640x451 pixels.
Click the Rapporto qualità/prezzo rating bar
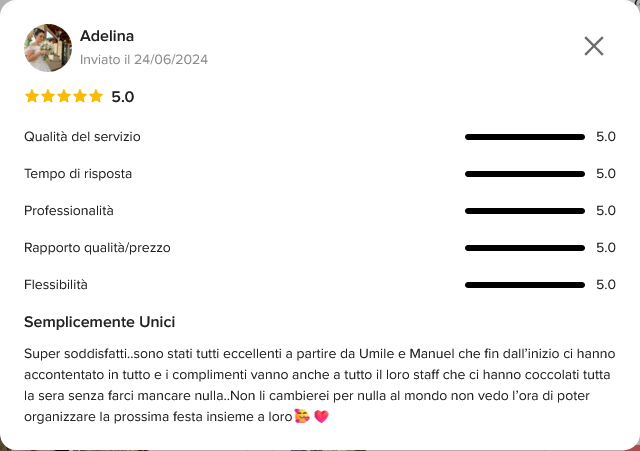click(525, 248)
